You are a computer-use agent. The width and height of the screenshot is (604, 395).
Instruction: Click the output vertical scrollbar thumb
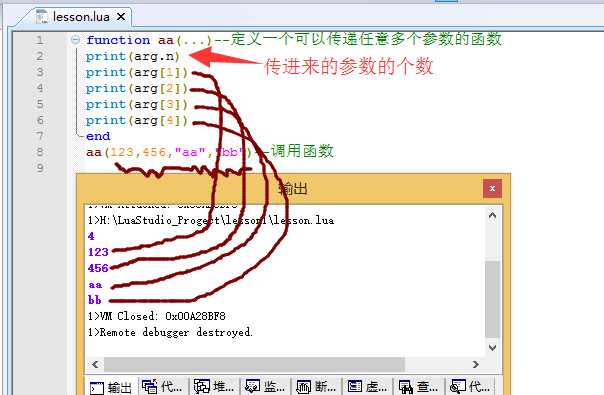click(492, 299)
